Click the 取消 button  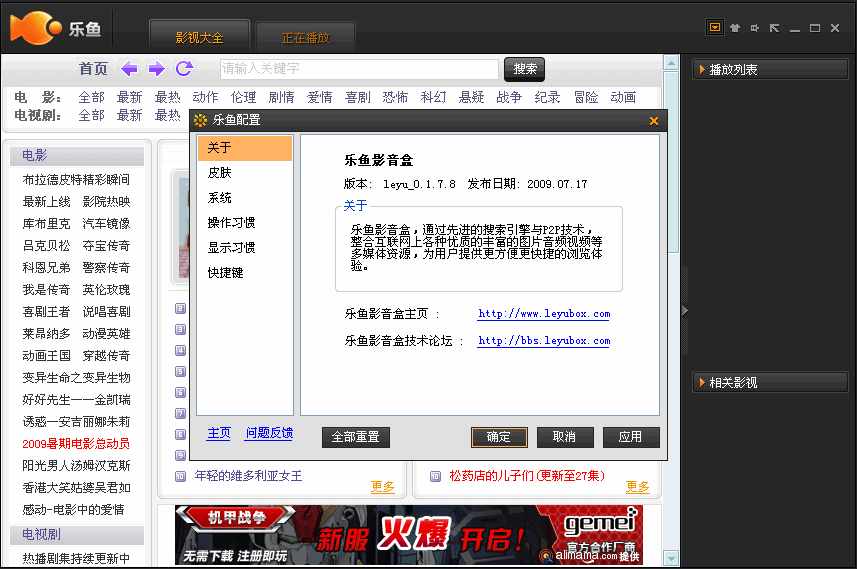565,437
